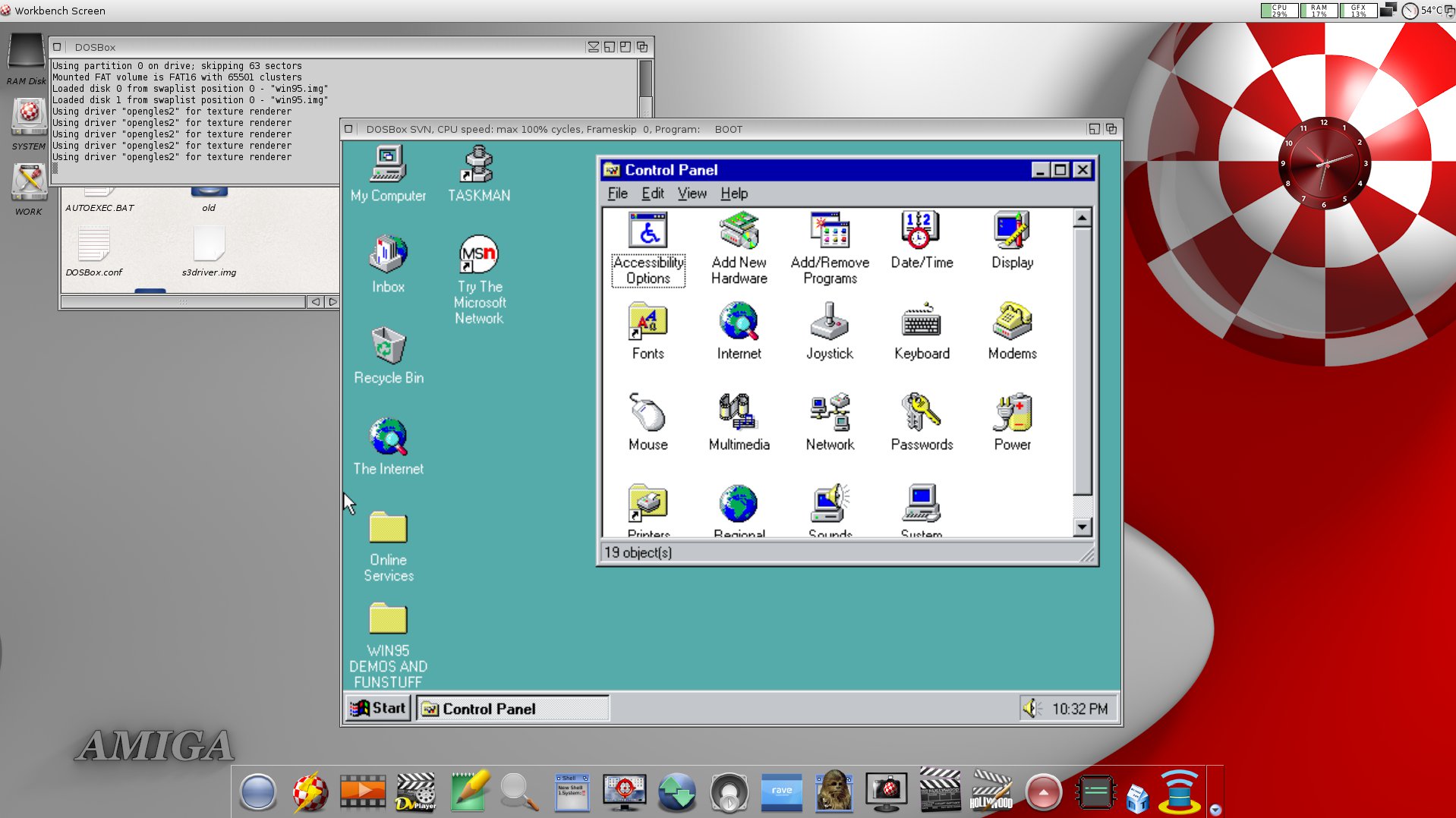1456x818 pixels.
Task: Click the file window right scroll arrow
Action: 332,301
